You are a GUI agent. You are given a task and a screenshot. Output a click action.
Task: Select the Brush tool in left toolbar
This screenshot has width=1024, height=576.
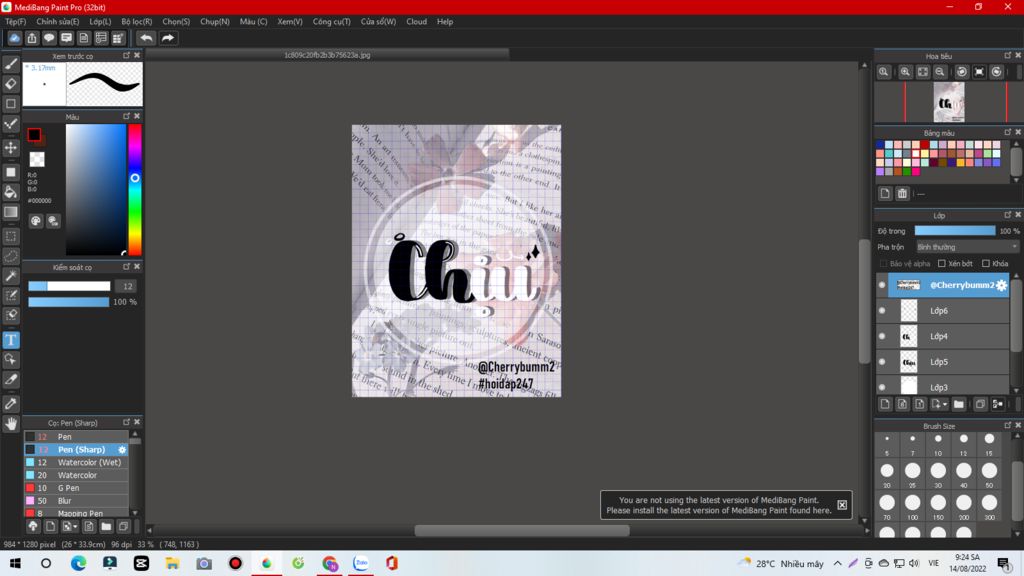point(11,64)
